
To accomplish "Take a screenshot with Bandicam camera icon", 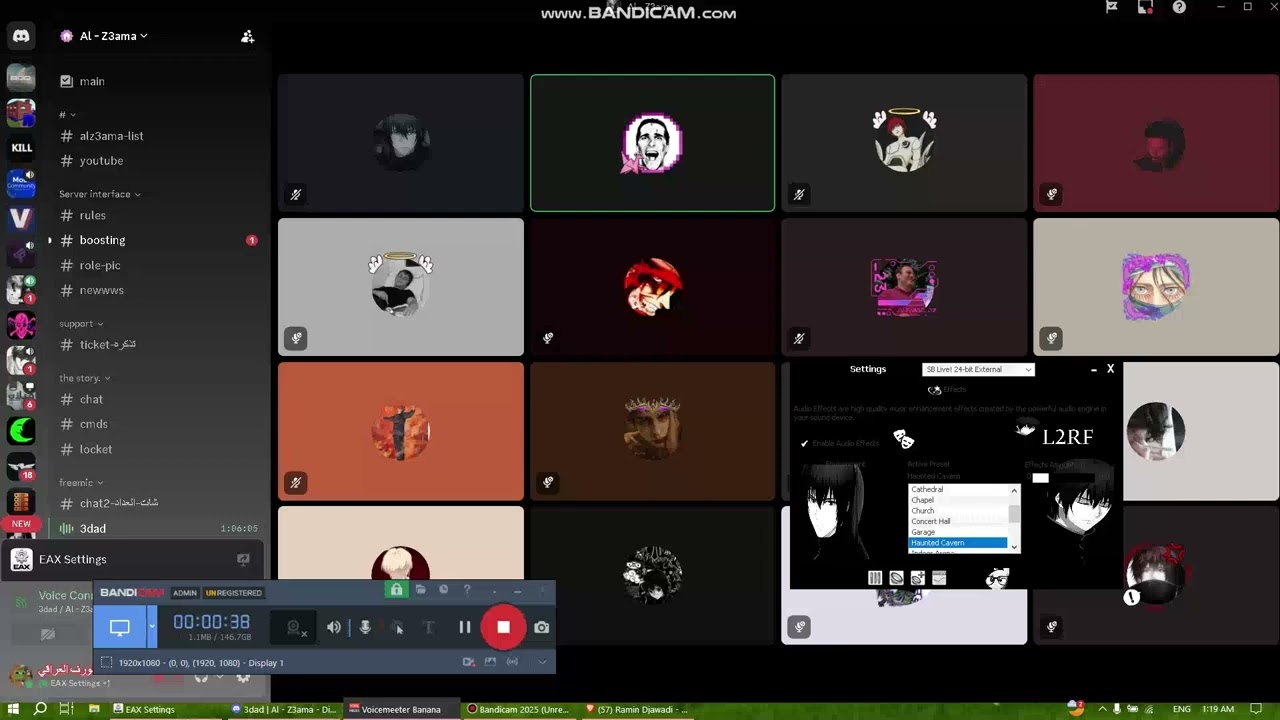I will click(541, 627).
